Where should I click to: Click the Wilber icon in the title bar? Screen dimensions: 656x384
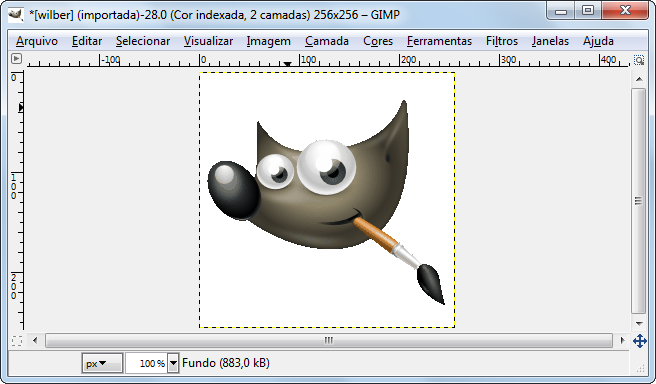(16, 15)
